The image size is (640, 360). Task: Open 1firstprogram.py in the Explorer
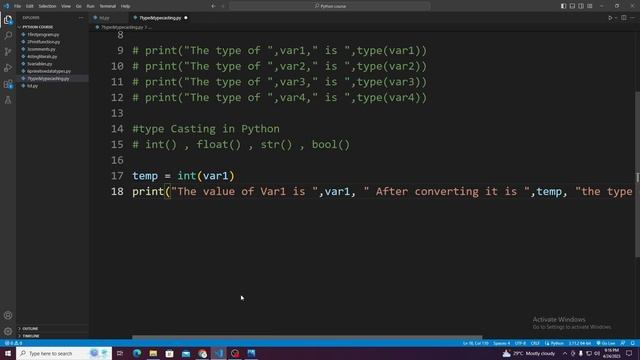(x=43, y=35)
